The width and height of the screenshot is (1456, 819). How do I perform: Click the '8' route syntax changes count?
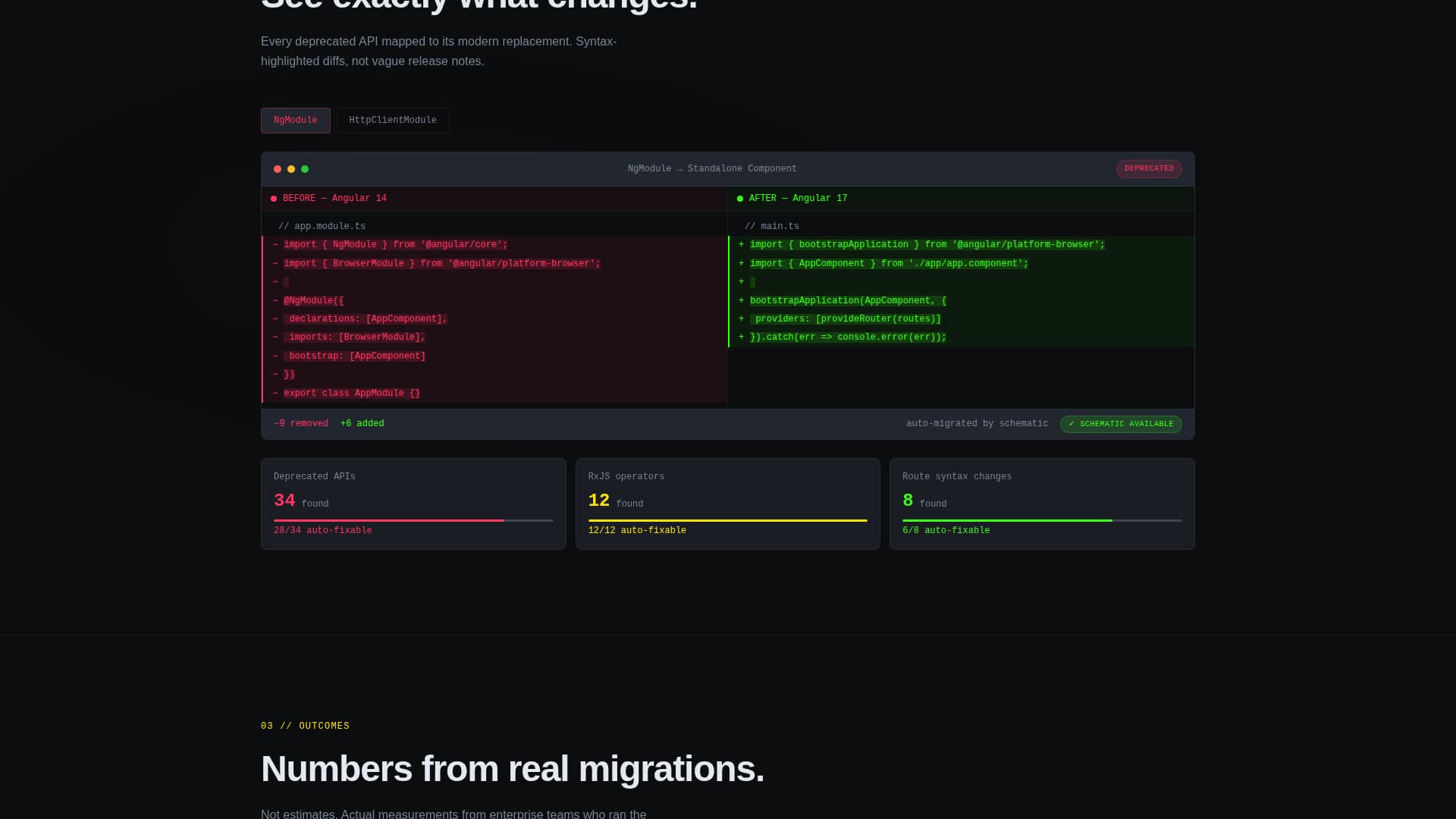pyautogui.click(x=908, y=500)
